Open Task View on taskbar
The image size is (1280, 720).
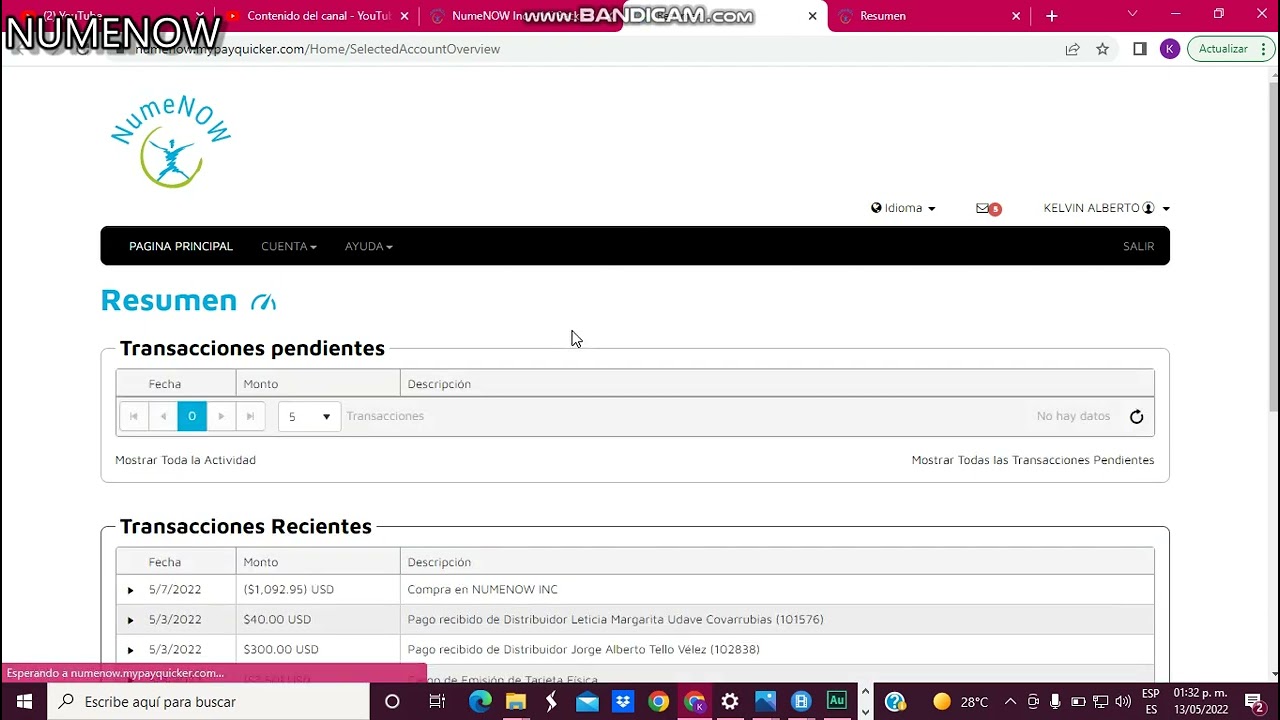tap(437, 702)
